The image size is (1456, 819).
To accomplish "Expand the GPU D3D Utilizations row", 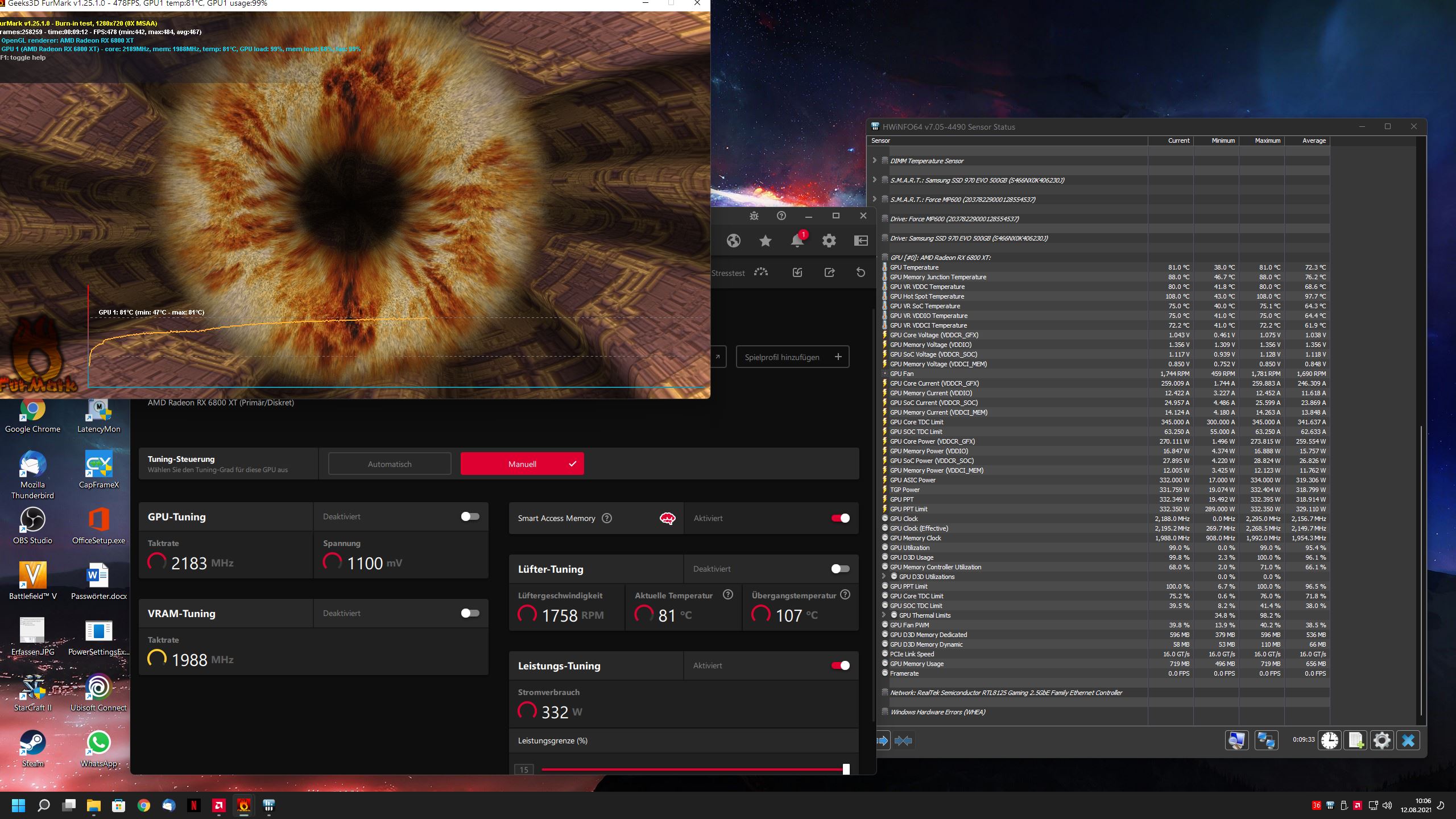I will coord(884,577).
